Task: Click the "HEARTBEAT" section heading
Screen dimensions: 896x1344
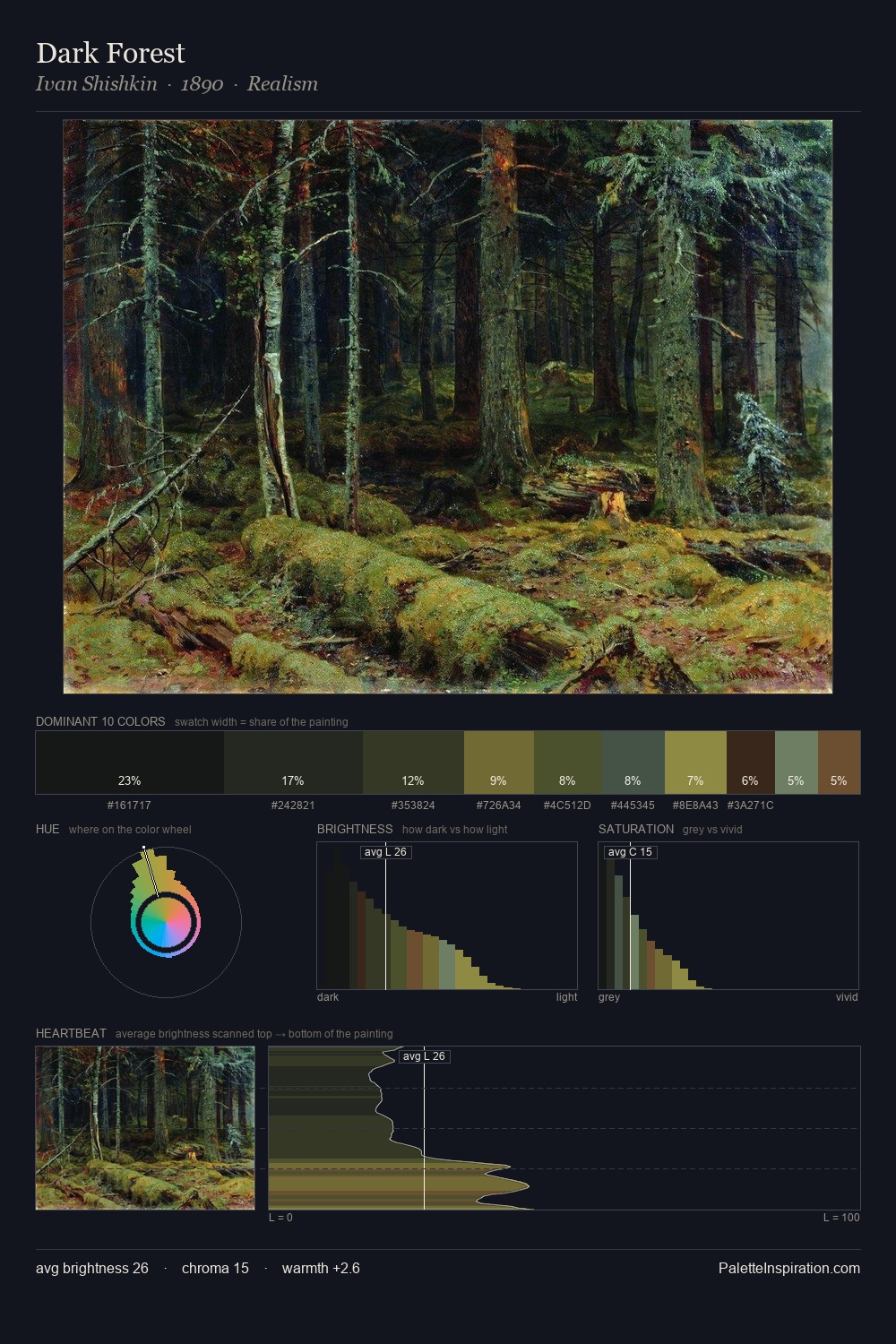Action: (x=71, y=1033)
